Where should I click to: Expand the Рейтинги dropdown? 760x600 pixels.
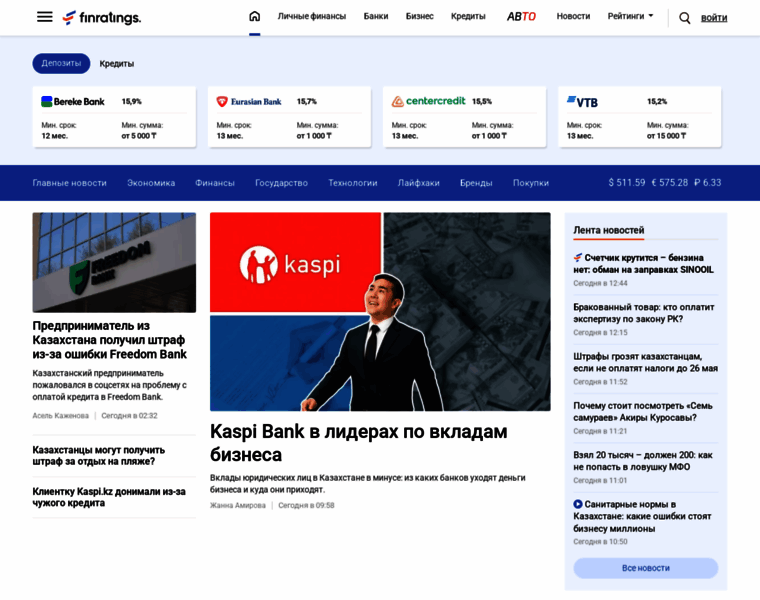[x=630, y=17]
